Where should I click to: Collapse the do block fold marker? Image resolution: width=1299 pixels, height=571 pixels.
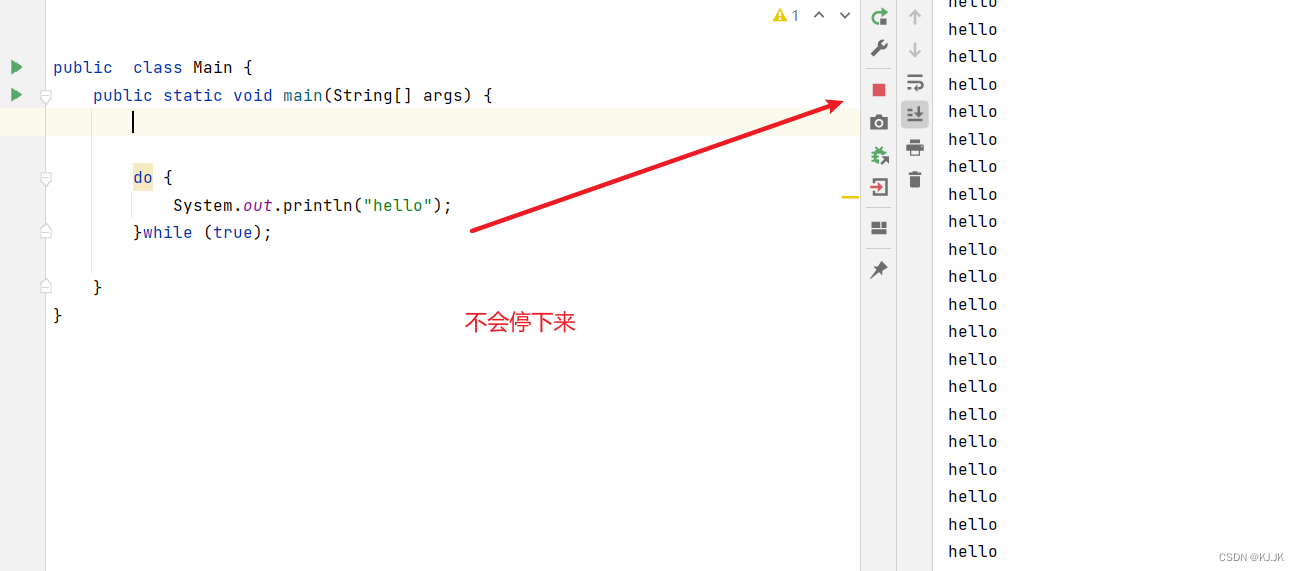(x=45, y=178)
